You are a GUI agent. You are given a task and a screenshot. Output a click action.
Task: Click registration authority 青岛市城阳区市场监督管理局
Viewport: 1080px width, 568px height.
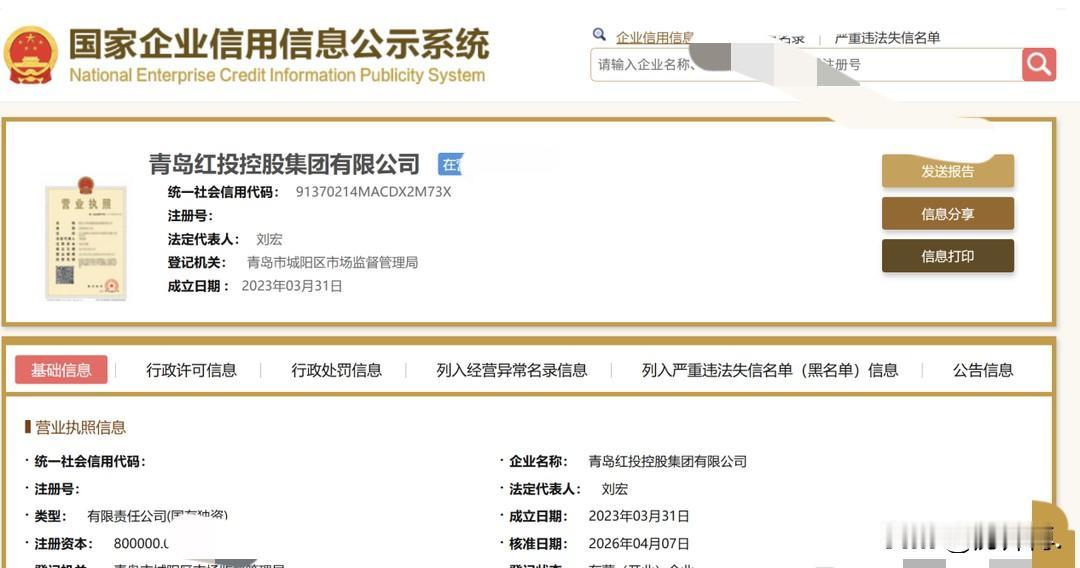(x=332, y=262)
